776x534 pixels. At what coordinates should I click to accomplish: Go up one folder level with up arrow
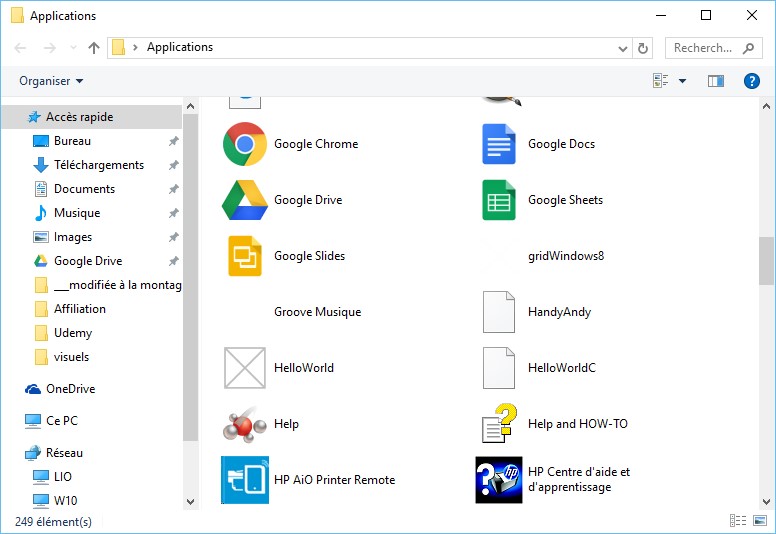point(94,48)
